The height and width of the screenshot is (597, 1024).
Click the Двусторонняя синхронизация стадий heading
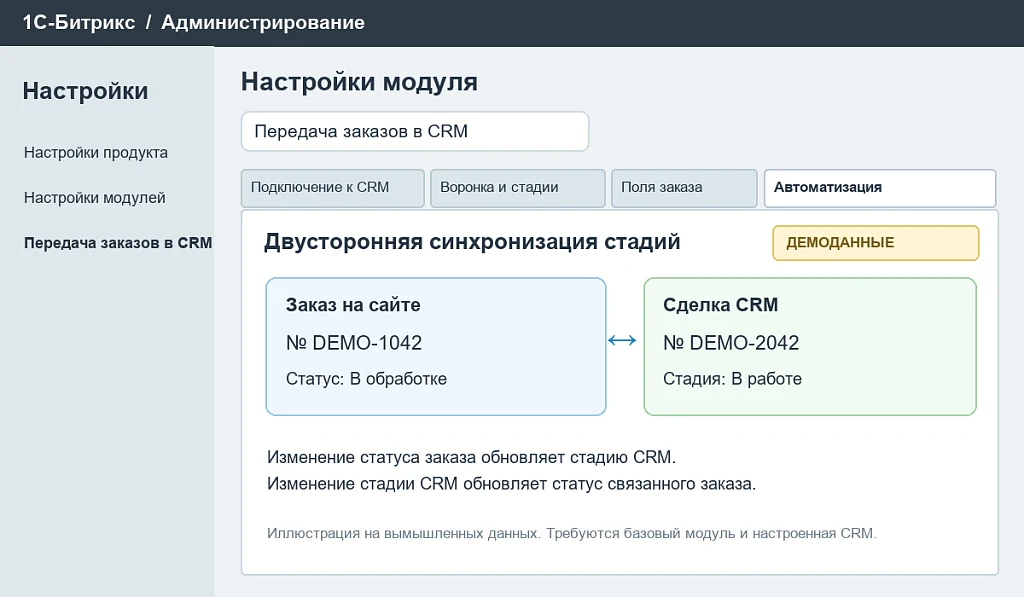(x=472, y=242)
